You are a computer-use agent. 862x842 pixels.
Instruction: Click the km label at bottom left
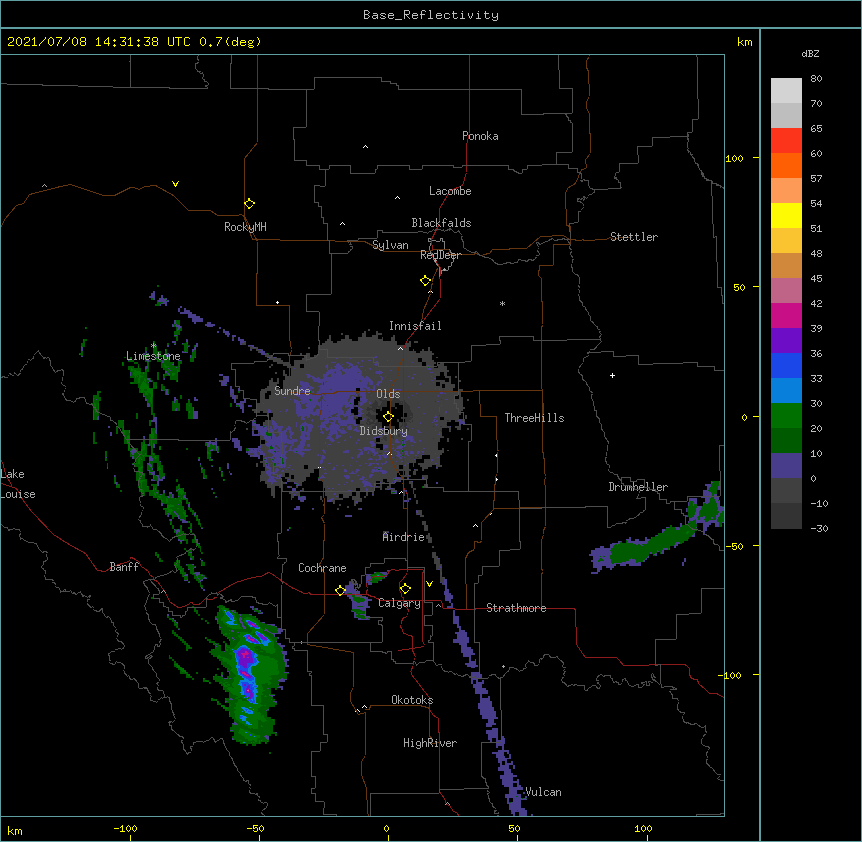(14, 830)
